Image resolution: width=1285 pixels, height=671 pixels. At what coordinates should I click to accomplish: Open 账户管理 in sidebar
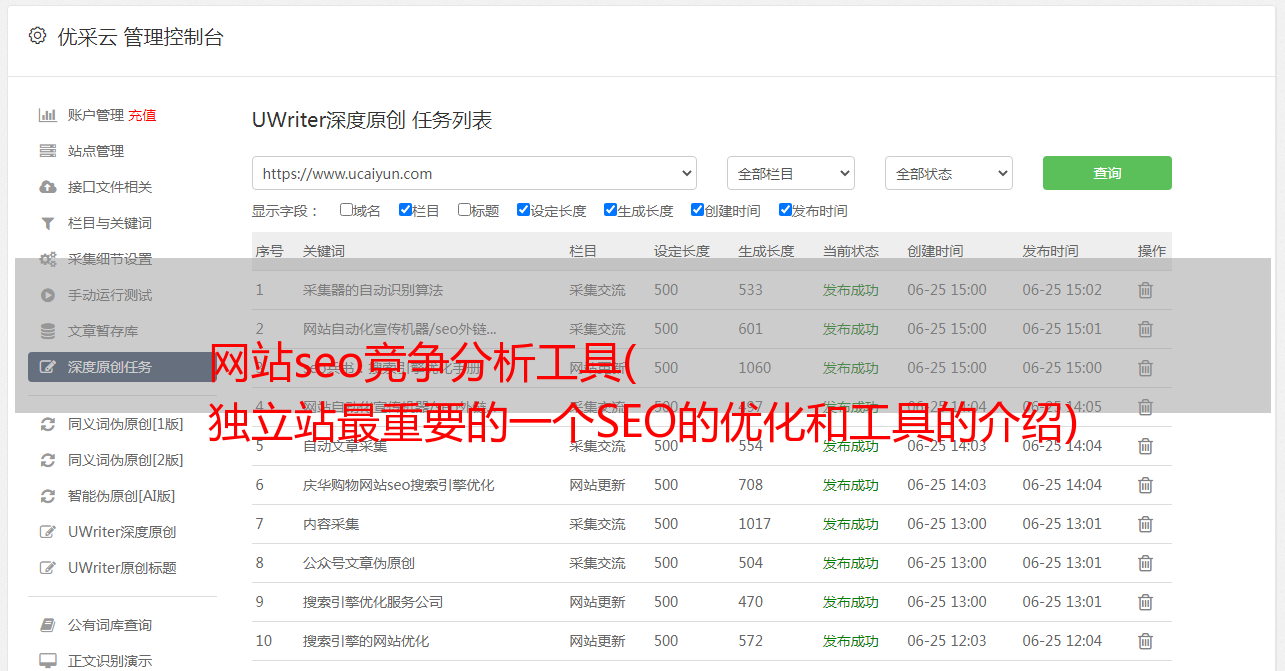pyautogui.click(x=96, y=115)
